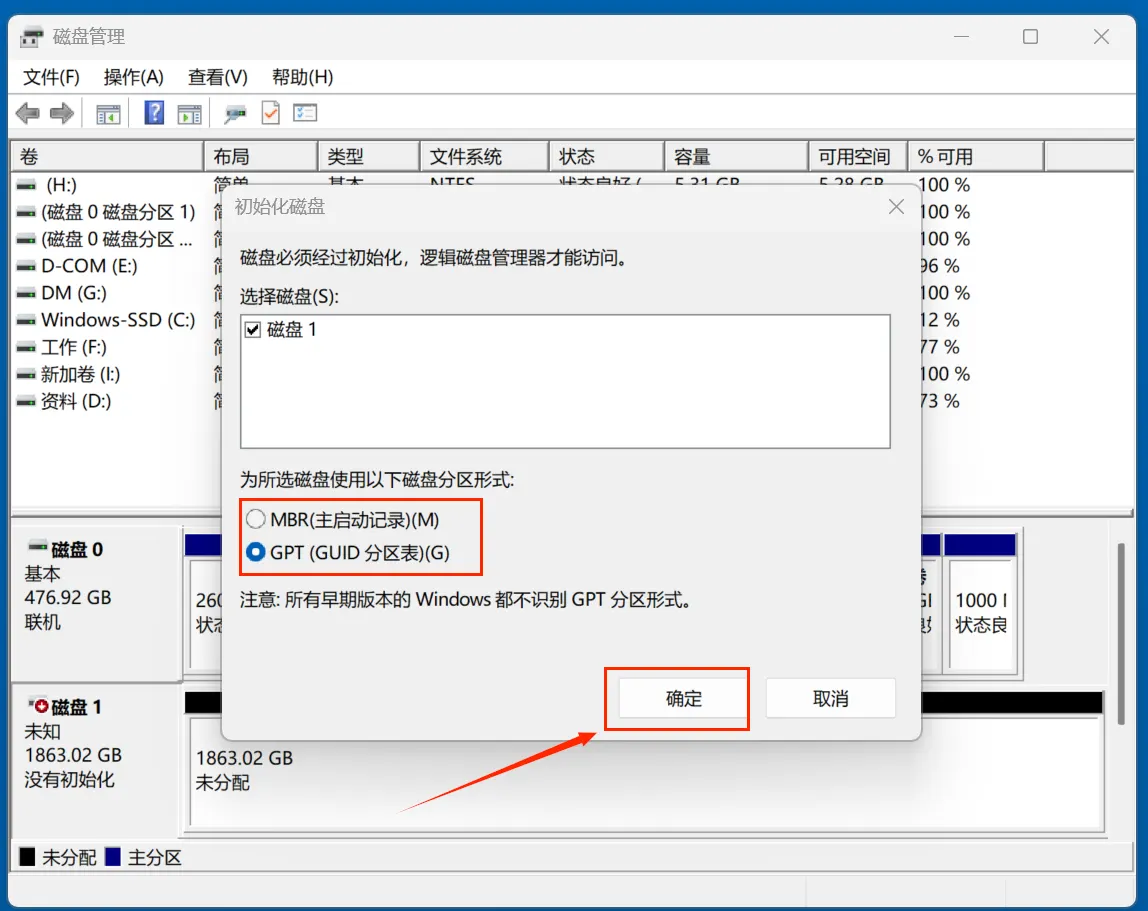Click the blue 主分区 legend swatch
The height and width of the screenshot is (911, 1148).
pyautogui.click(x=113, y=857)
